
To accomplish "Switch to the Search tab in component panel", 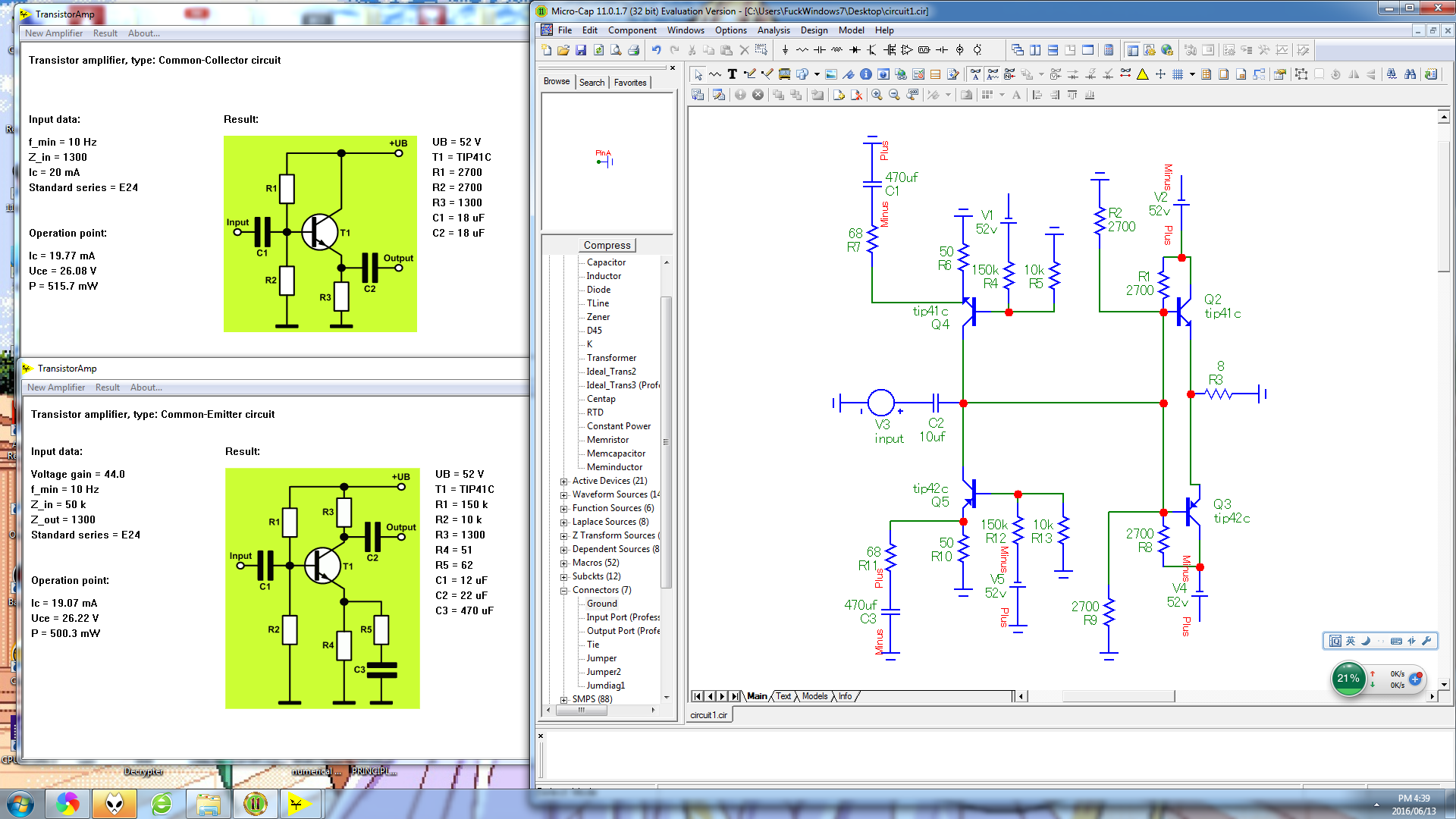I will click(x=591, y=83).
